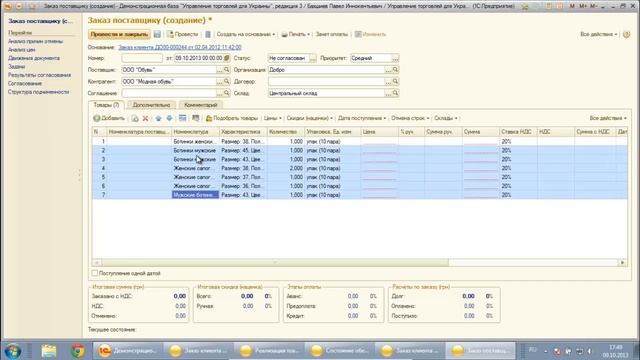This screenshot has height=360, width=640.
Task: Click the Номенклатура column header
Action: click(195, 132)
